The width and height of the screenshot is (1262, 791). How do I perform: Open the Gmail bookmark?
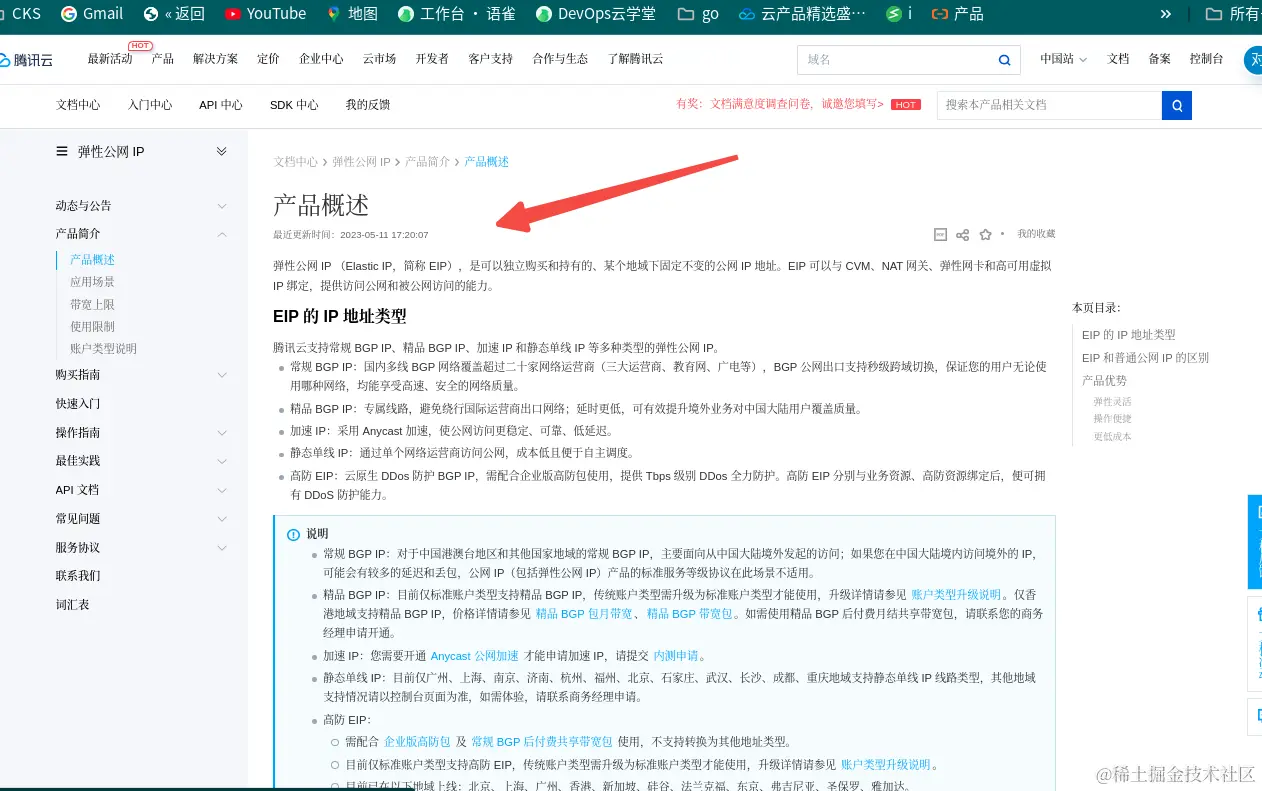[x=92, y=14]
